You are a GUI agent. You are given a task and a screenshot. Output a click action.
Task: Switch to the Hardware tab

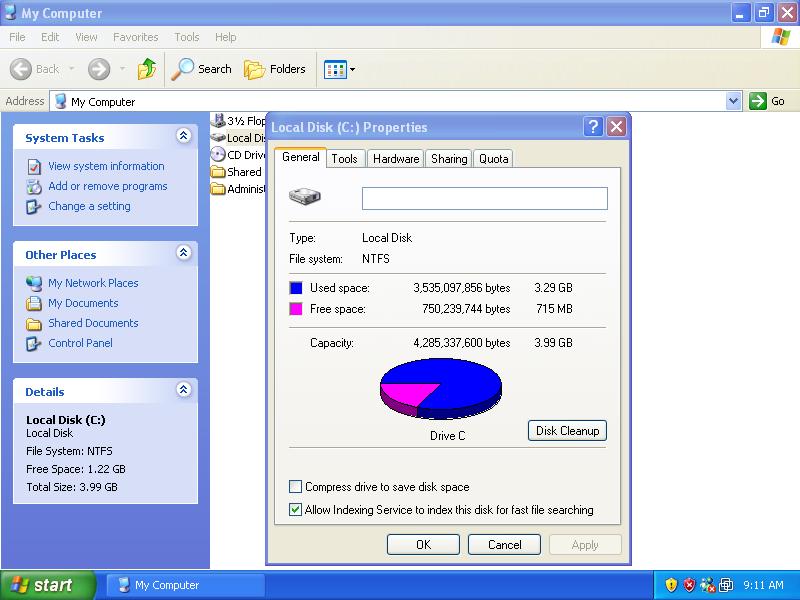pos(396,159)
